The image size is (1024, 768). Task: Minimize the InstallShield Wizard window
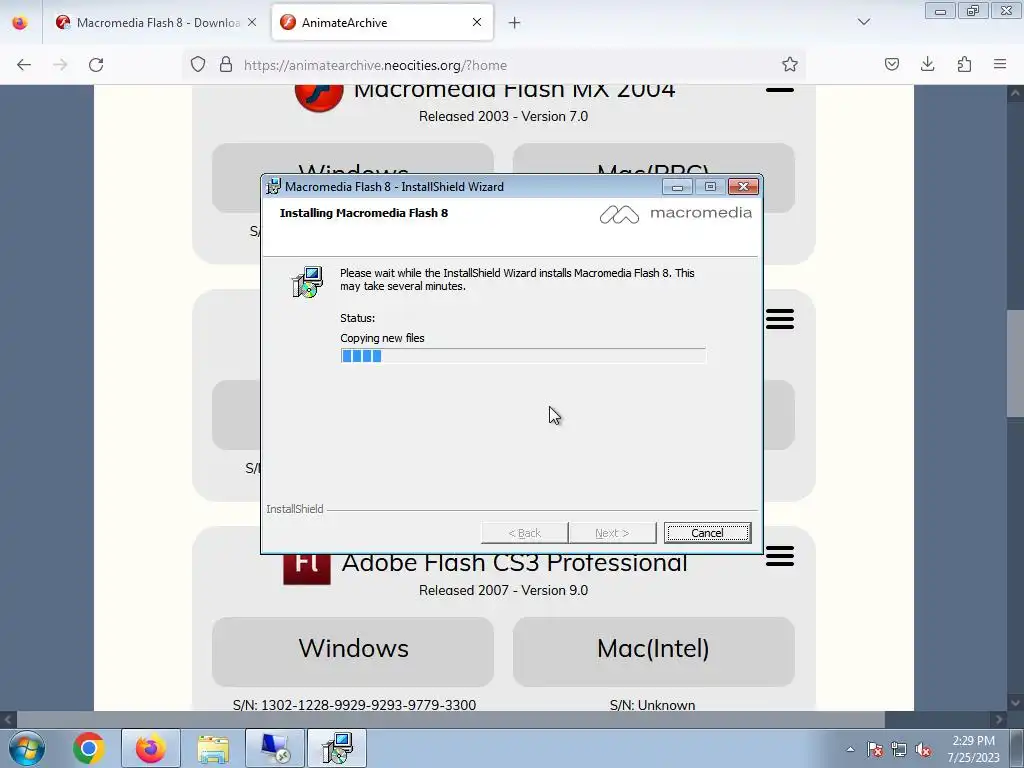click(x=677, y=187)
